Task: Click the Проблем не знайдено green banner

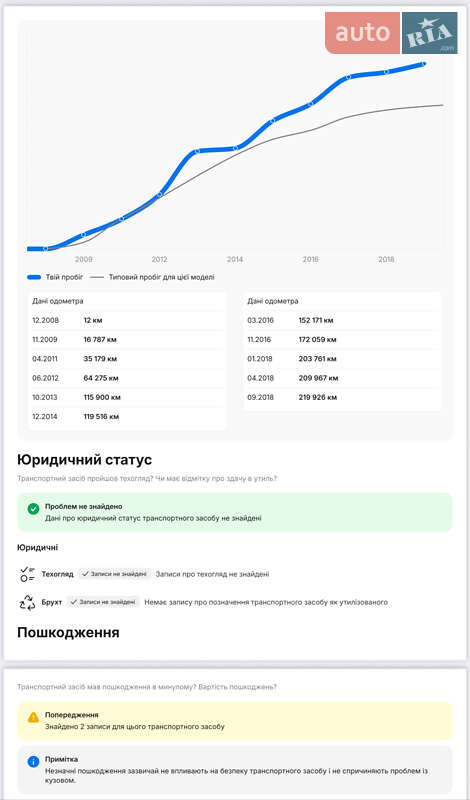Action: (x=235, y=512)
